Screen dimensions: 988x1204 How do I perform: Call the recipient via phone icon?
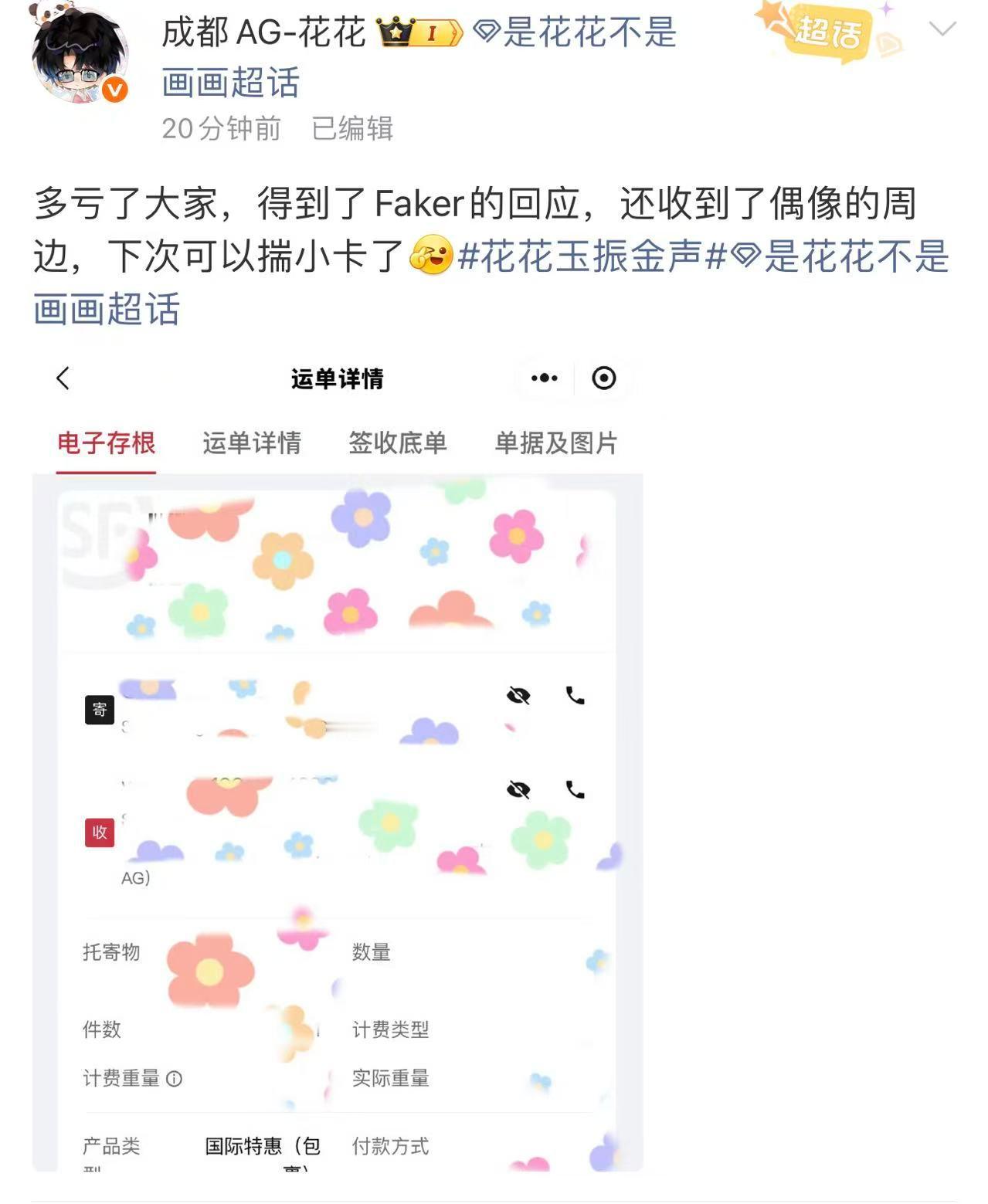(x=575, y=789)
